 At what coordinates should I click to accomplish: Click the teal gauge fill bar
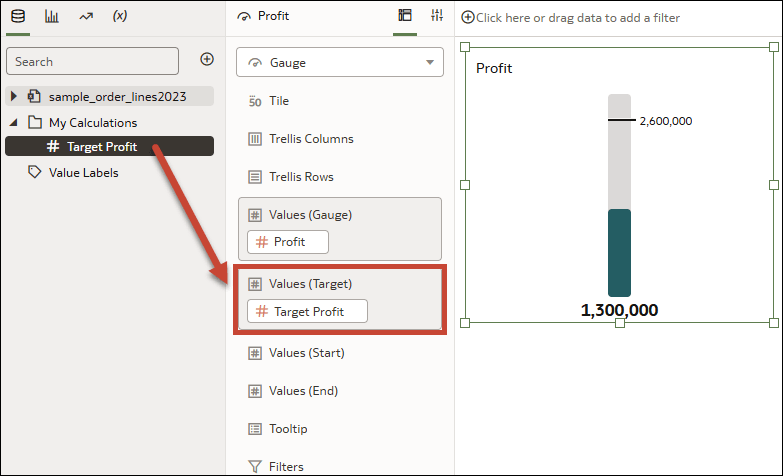point(619,252)
